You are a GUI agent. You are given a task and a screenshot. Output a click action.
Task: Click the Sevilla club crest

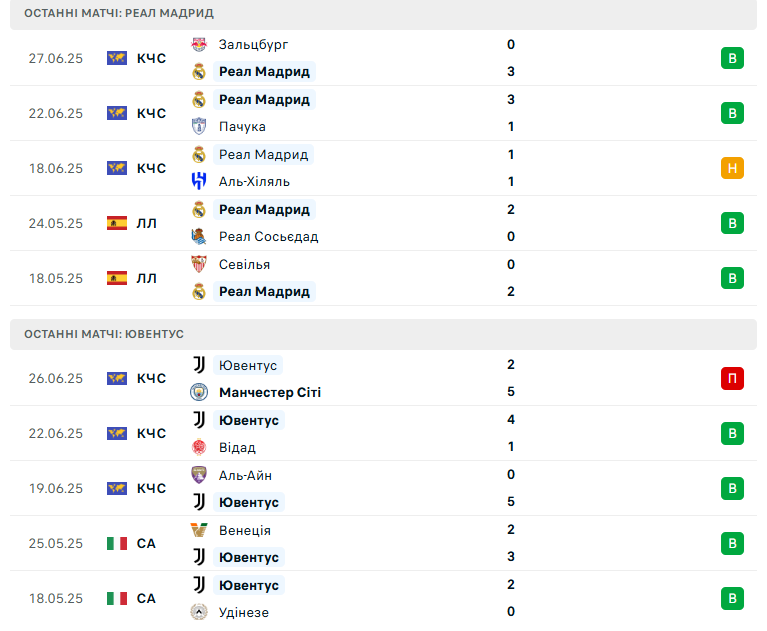199,264
